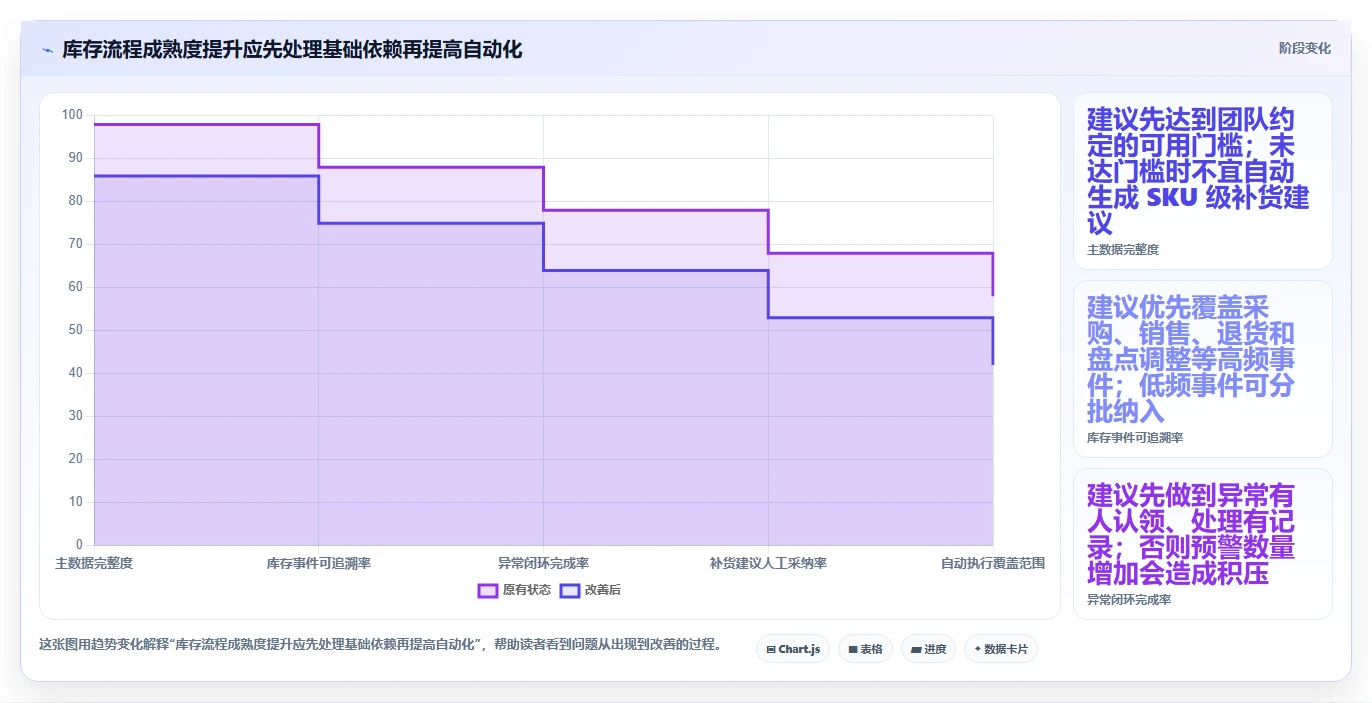Click the 表格 chip
1372x703 pixels.
[x=865, y=649]
